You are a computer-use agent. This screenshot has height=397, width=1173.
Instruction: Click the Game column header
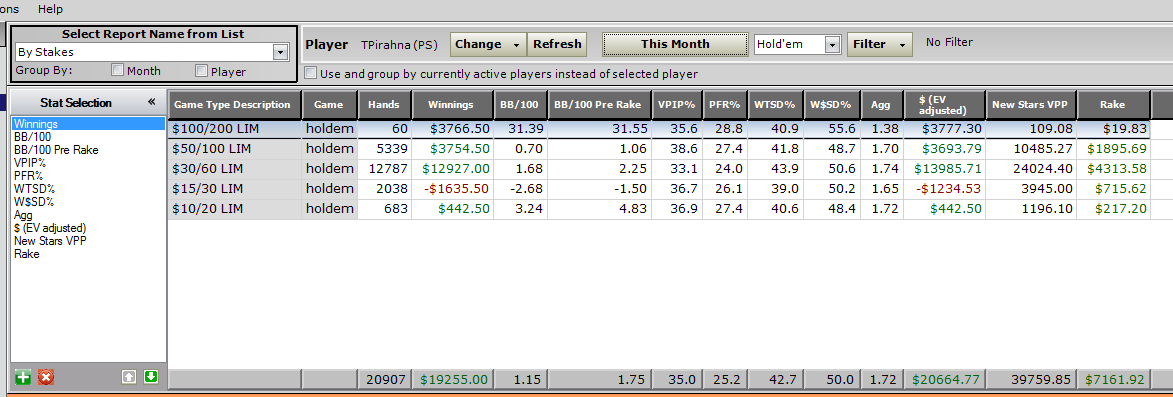point(329,105)
